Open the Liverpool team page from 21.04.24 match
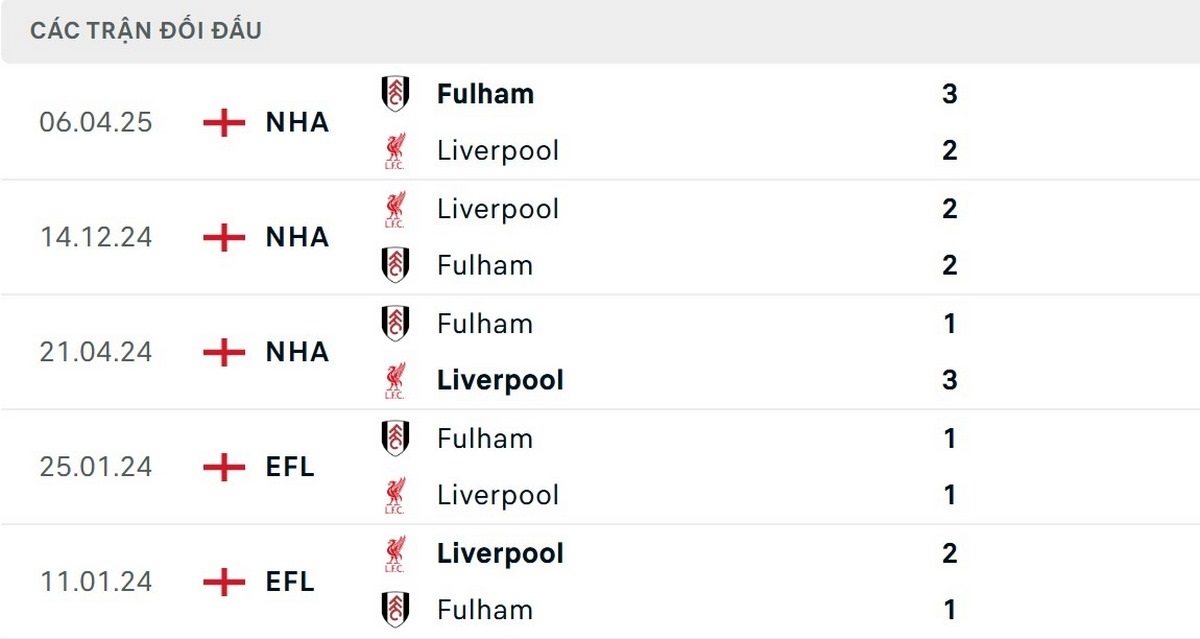 [499, 379]
